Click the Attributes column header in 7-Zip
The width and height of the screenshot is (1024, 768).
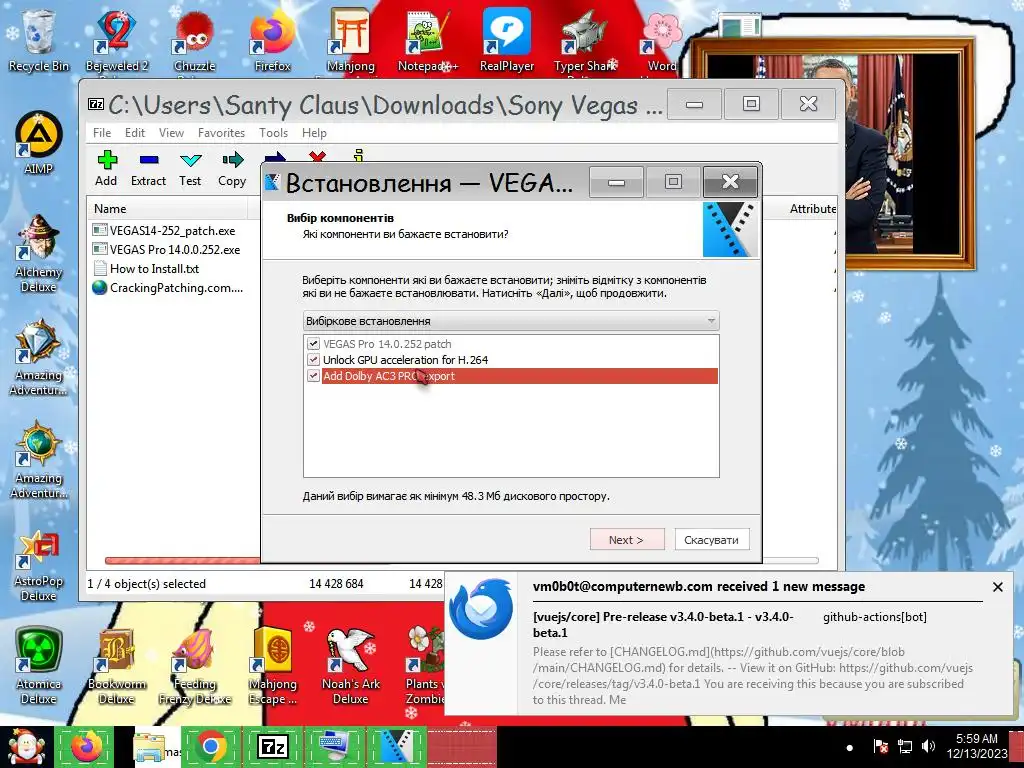point(812,209)
